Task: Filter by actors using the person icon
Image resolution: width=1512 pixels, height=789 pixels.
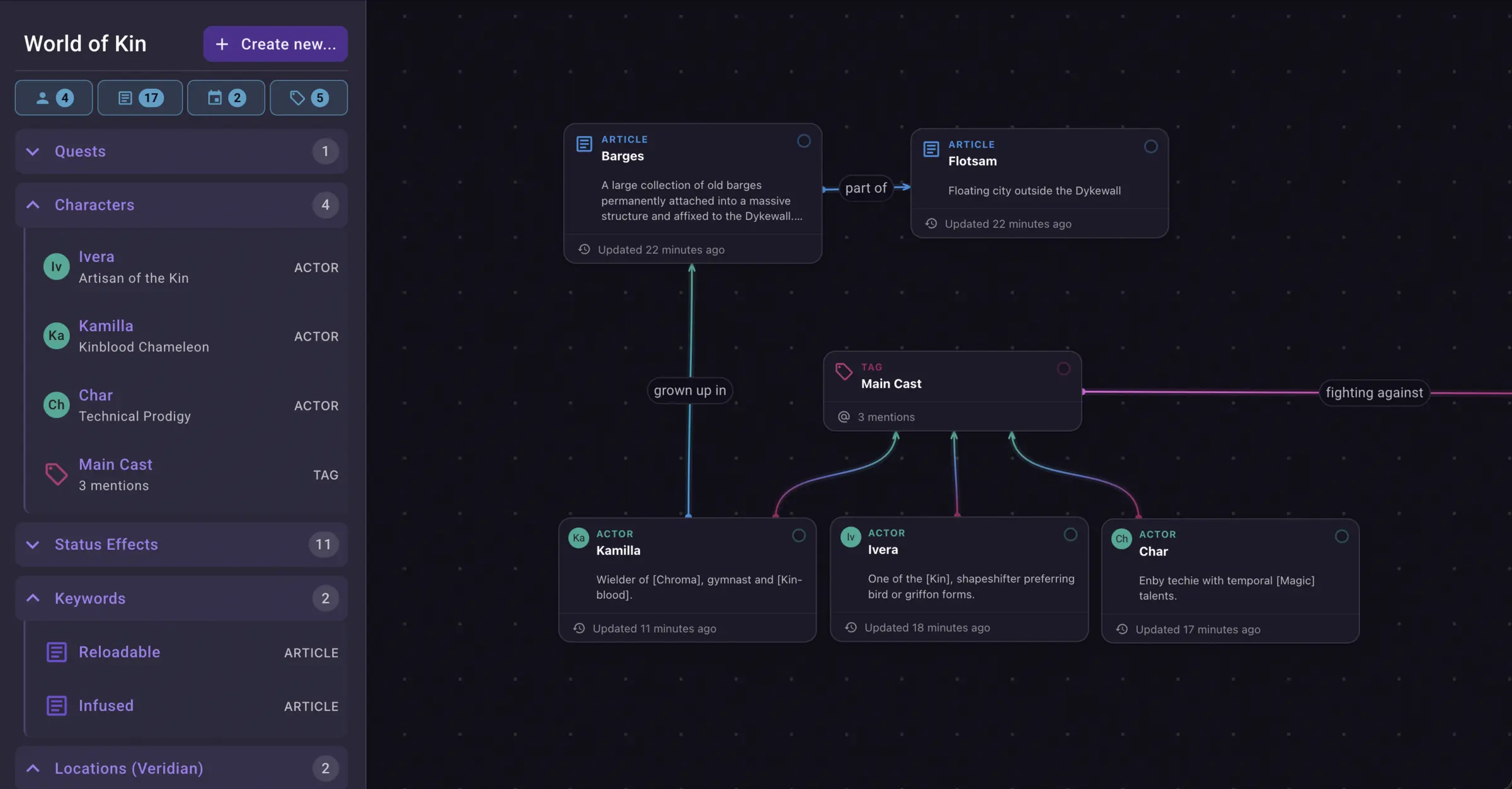Action: tap(54, 98)
